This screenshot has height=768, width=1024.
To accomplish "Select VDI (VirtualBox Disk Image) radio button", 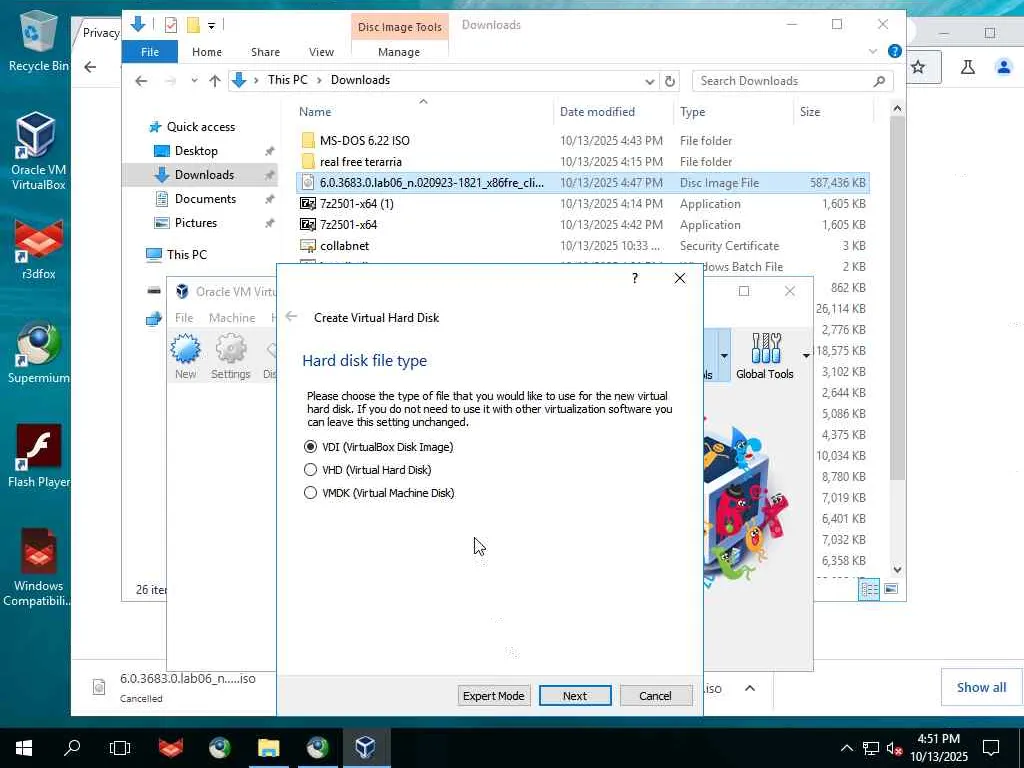I will click(310, 447).
